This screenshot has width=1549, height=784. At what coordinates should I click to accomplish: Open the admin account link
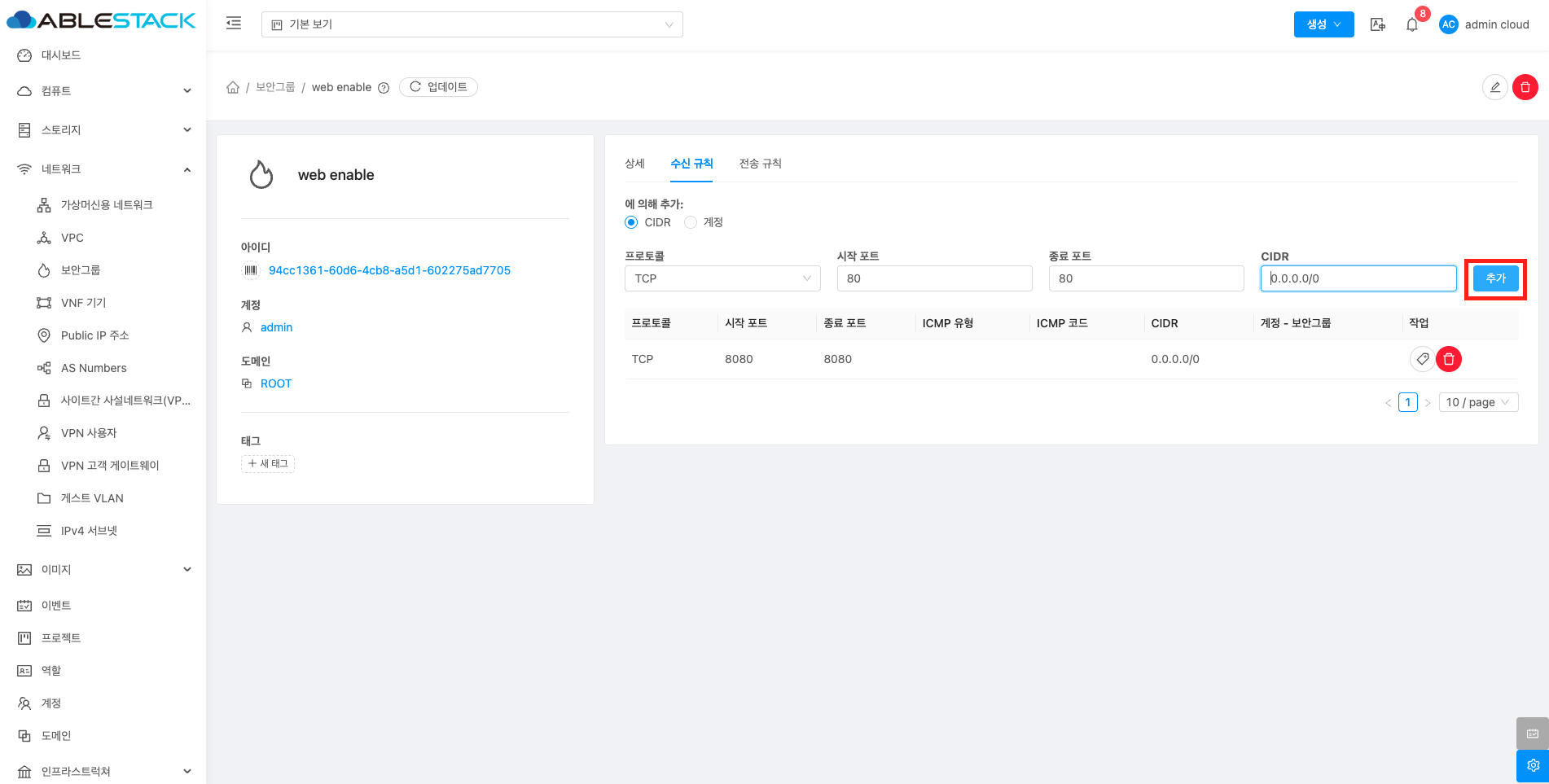pos(276,327)
